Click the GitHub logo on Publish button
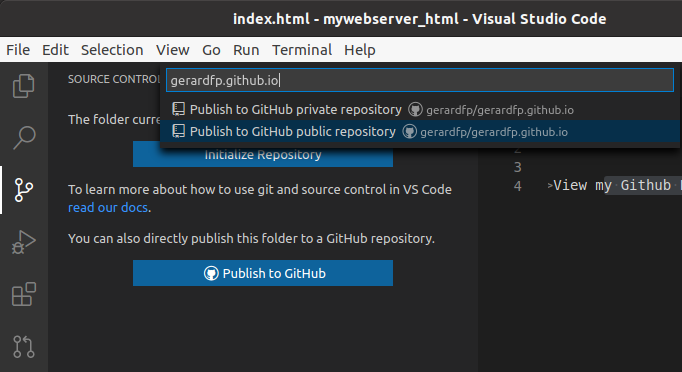The width and height of the screenshot is (682, 372). coord(211,273)
